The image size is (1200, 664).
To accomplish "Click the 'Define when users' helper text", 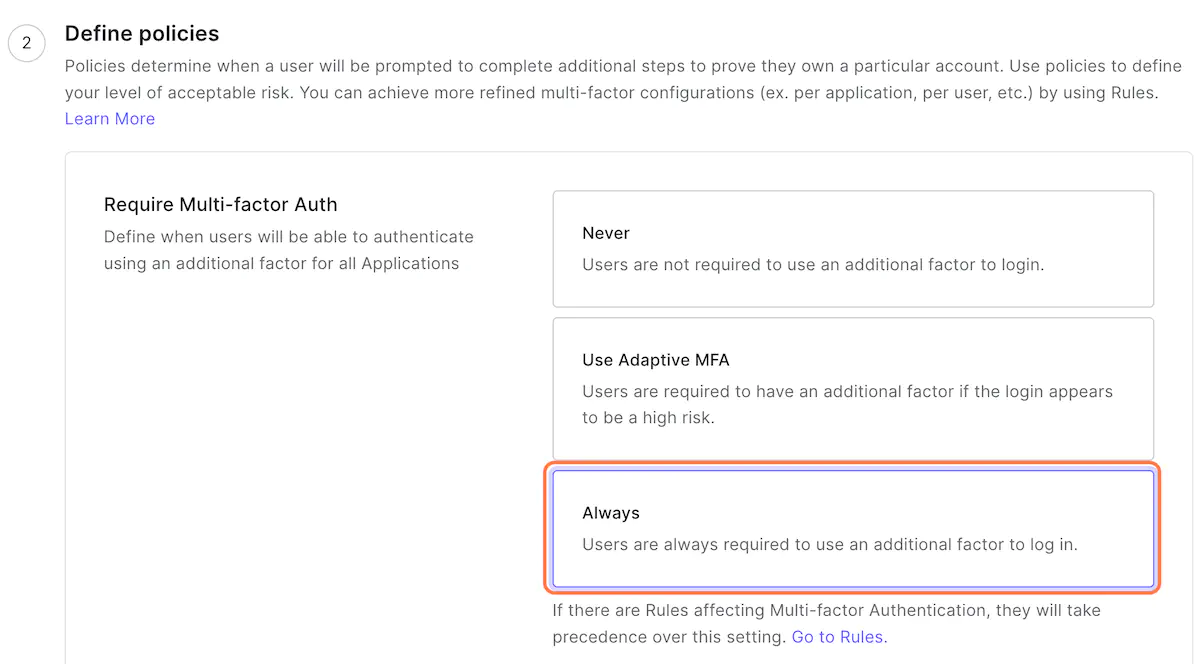I will [289, 250].
